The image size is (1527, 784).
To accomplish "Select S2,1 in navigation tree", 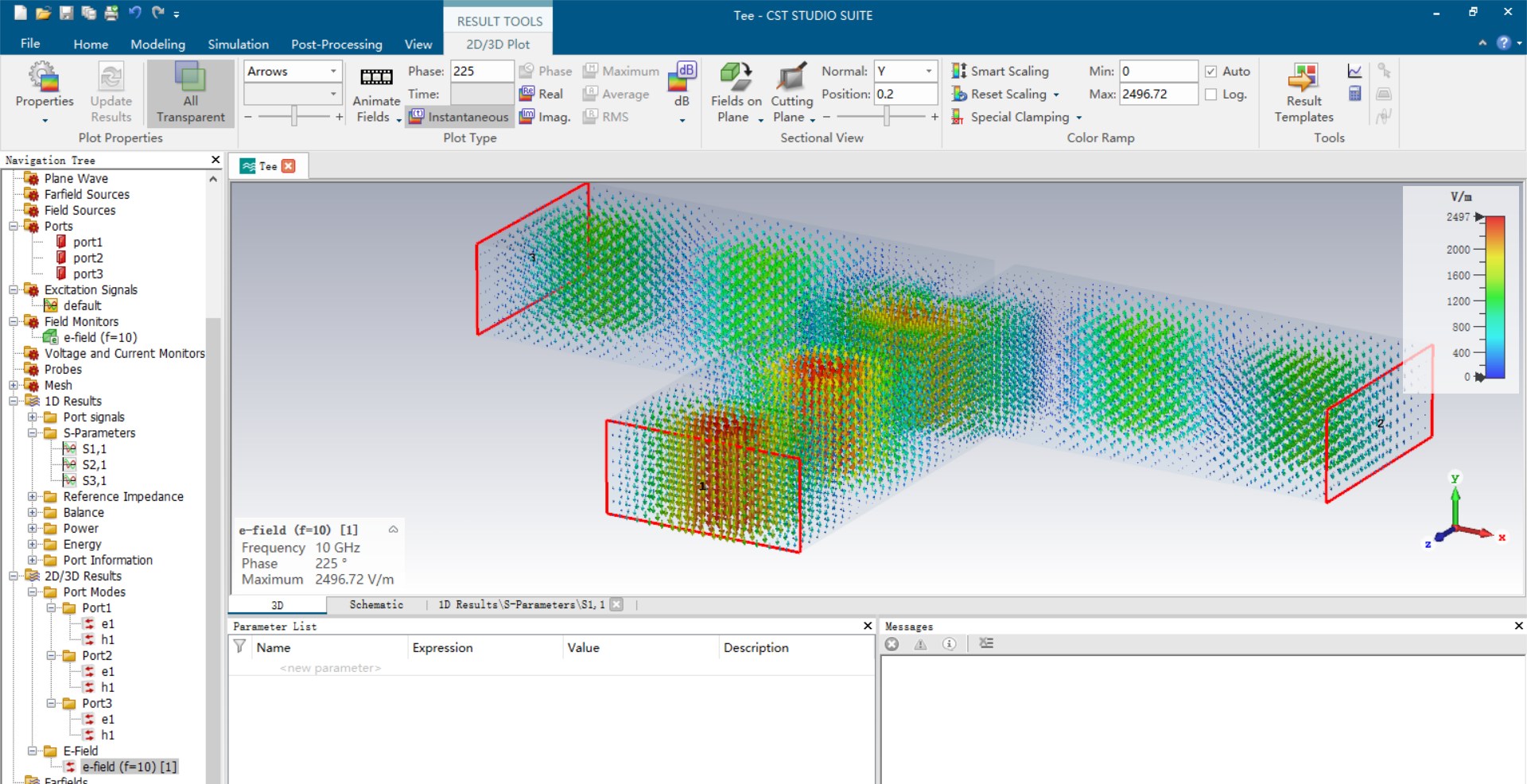I will click(x=94, y=465).
